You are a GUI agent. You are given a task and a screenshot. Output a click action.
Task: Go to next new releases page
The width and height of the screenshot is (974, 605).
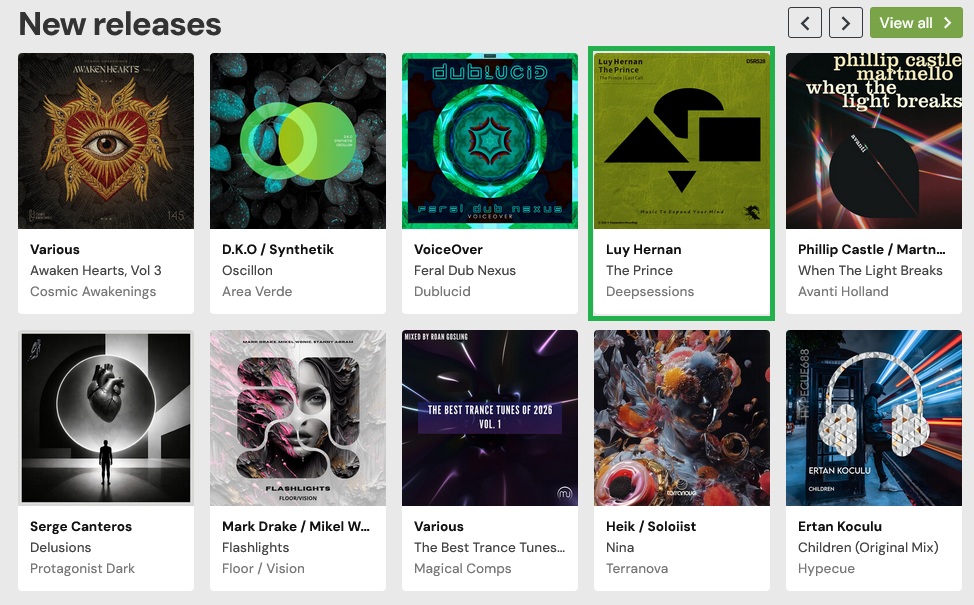click(x=846, y=22)
